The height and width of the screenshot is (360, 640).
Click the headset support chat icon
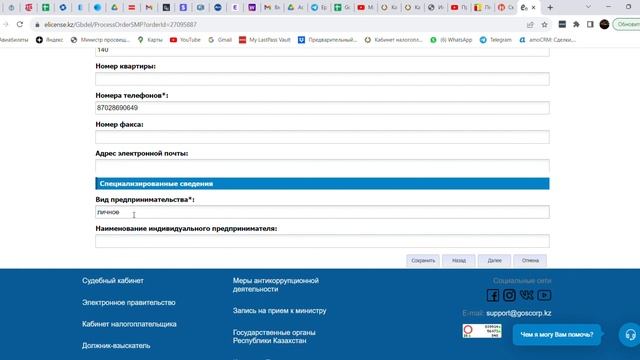point(630,335)
